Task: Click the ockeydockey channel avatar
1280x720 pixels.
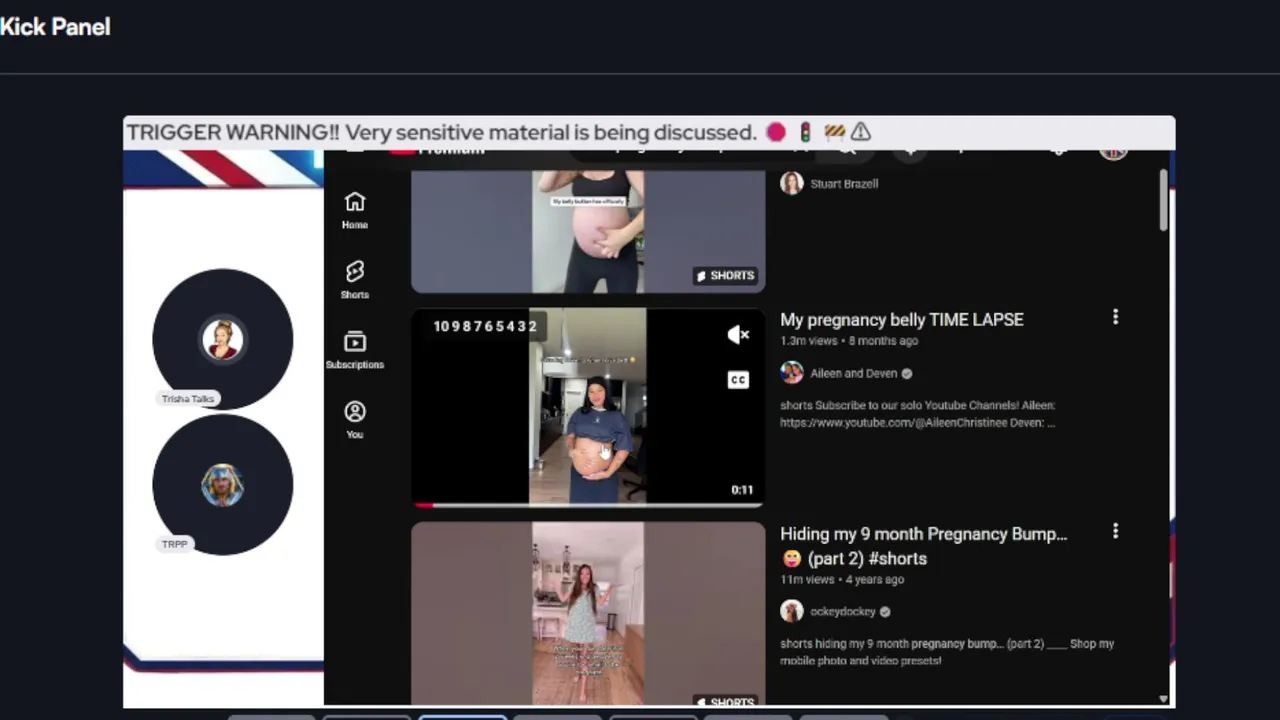Action: (x=792, y=611)
